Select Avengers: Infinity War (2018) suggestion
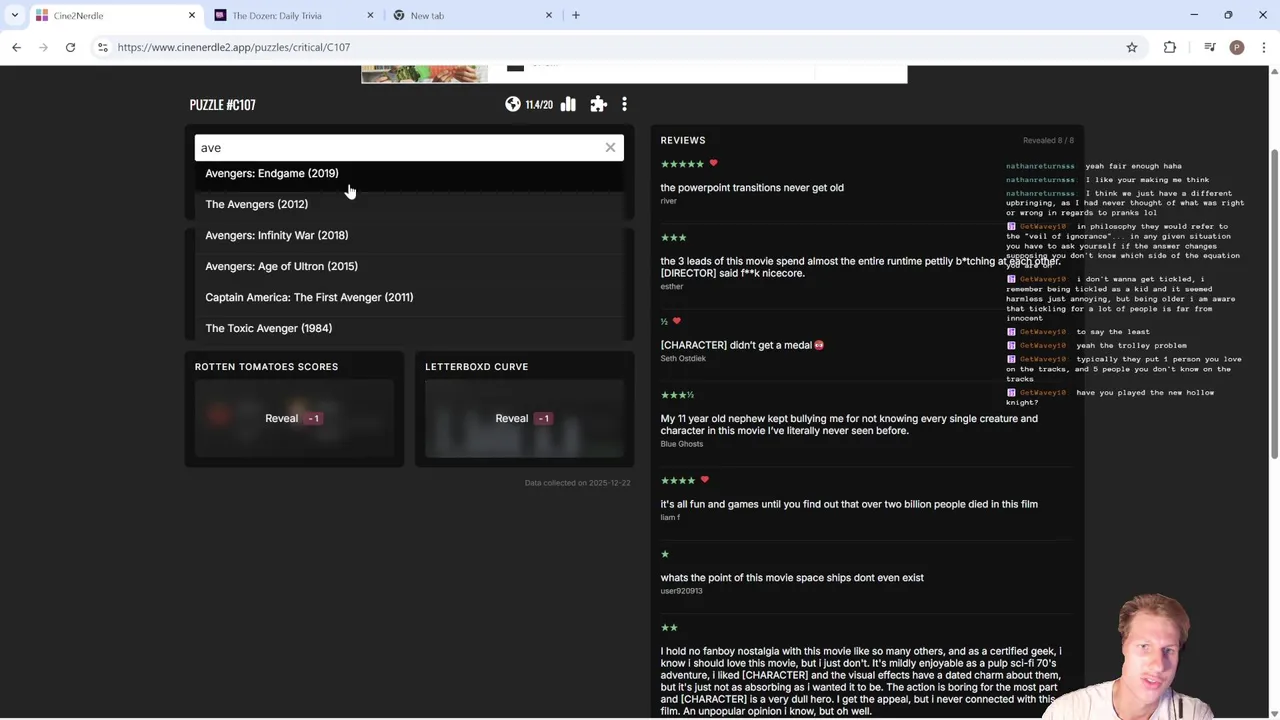 tap(409, 235)
